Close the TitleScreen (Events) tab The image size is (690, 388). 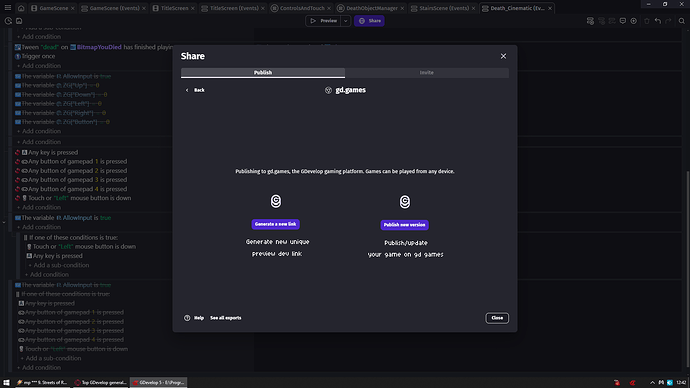[263, 8]
